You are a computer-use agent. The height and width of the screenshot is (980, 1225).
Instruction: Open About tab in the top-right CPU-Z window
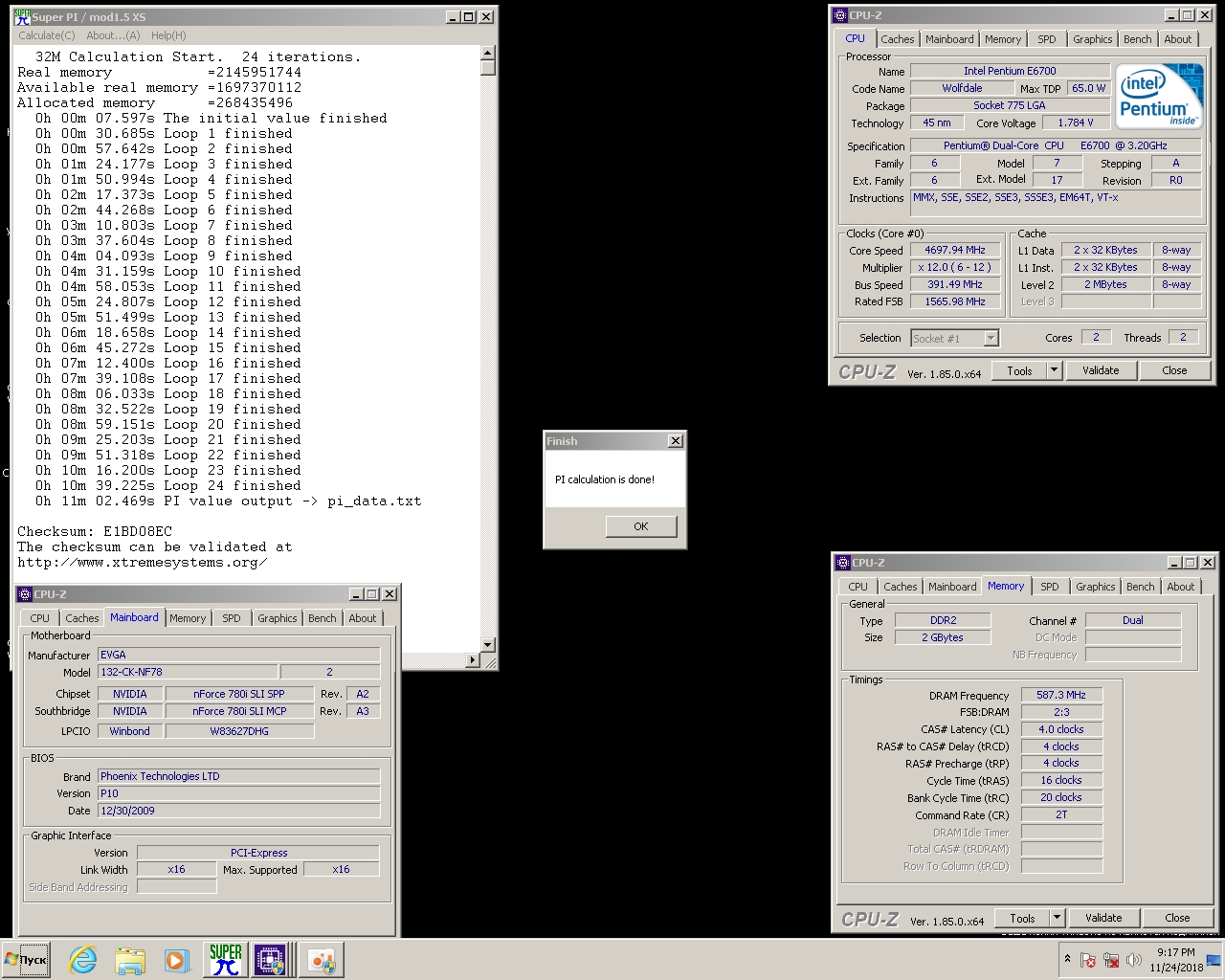[x=1178, y=39]
